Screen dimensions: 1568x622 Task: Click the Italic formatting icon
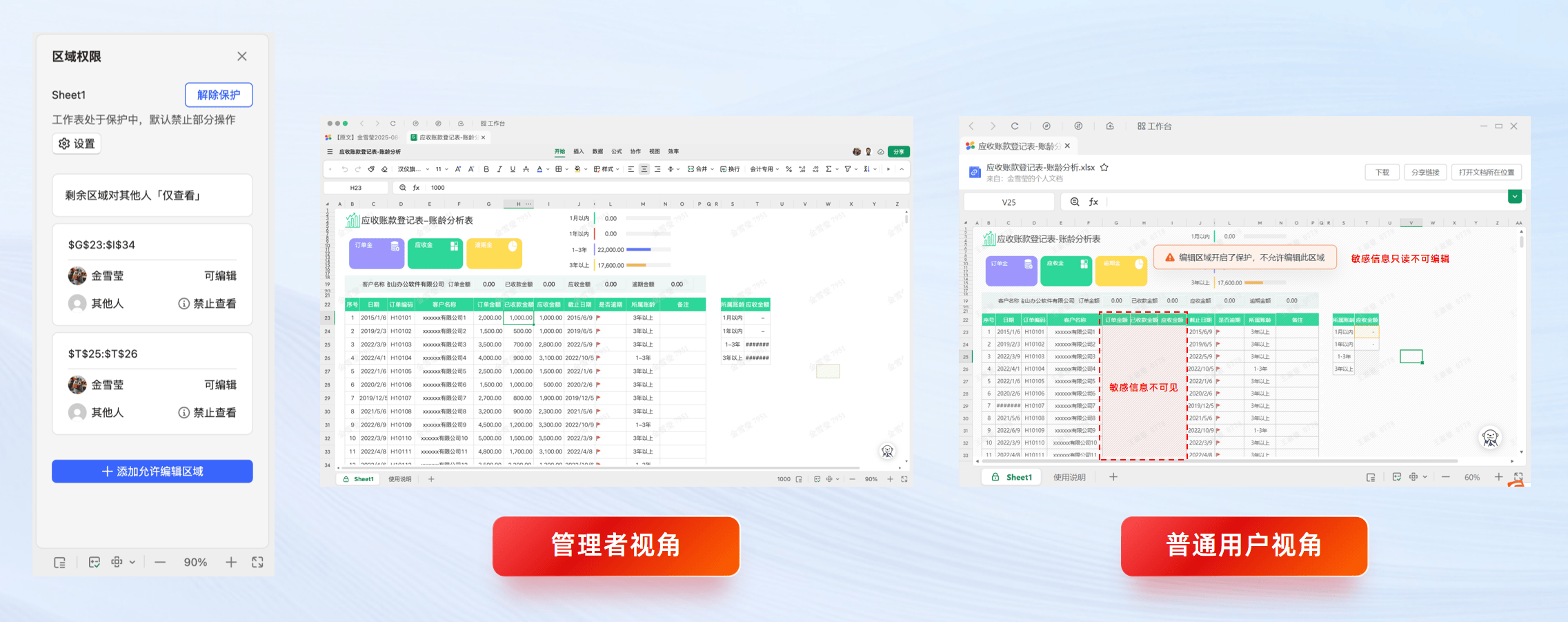pyautogui.click(x=499, y=169)
